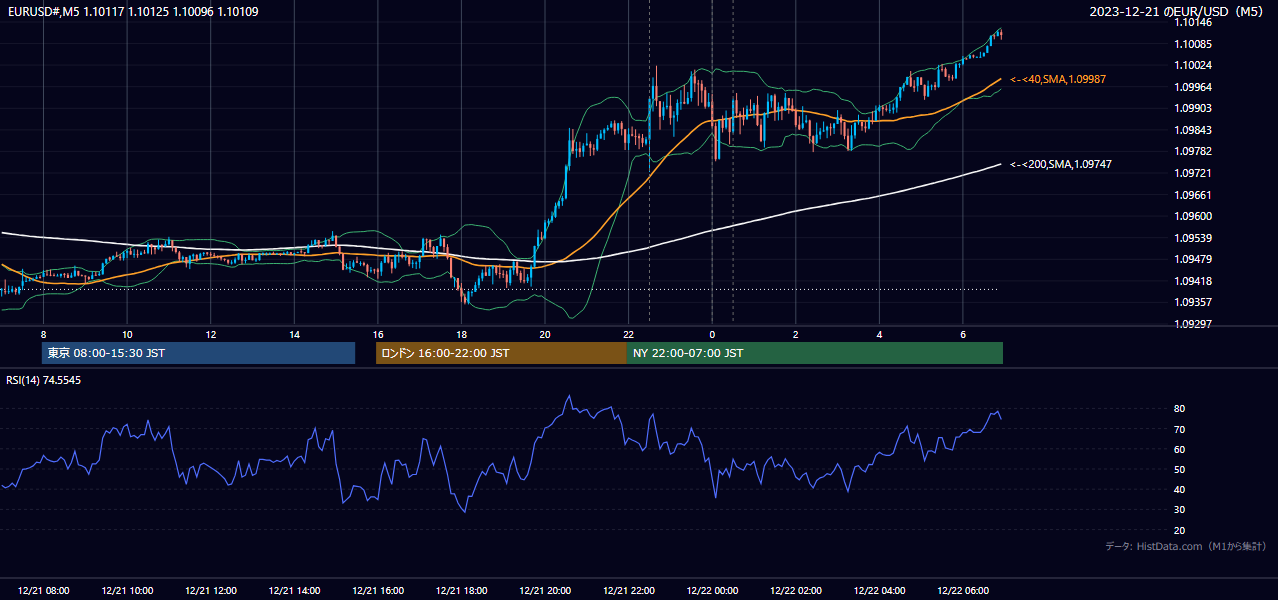
Task: Click the HistData.com data source credit
Action: 1186,546
